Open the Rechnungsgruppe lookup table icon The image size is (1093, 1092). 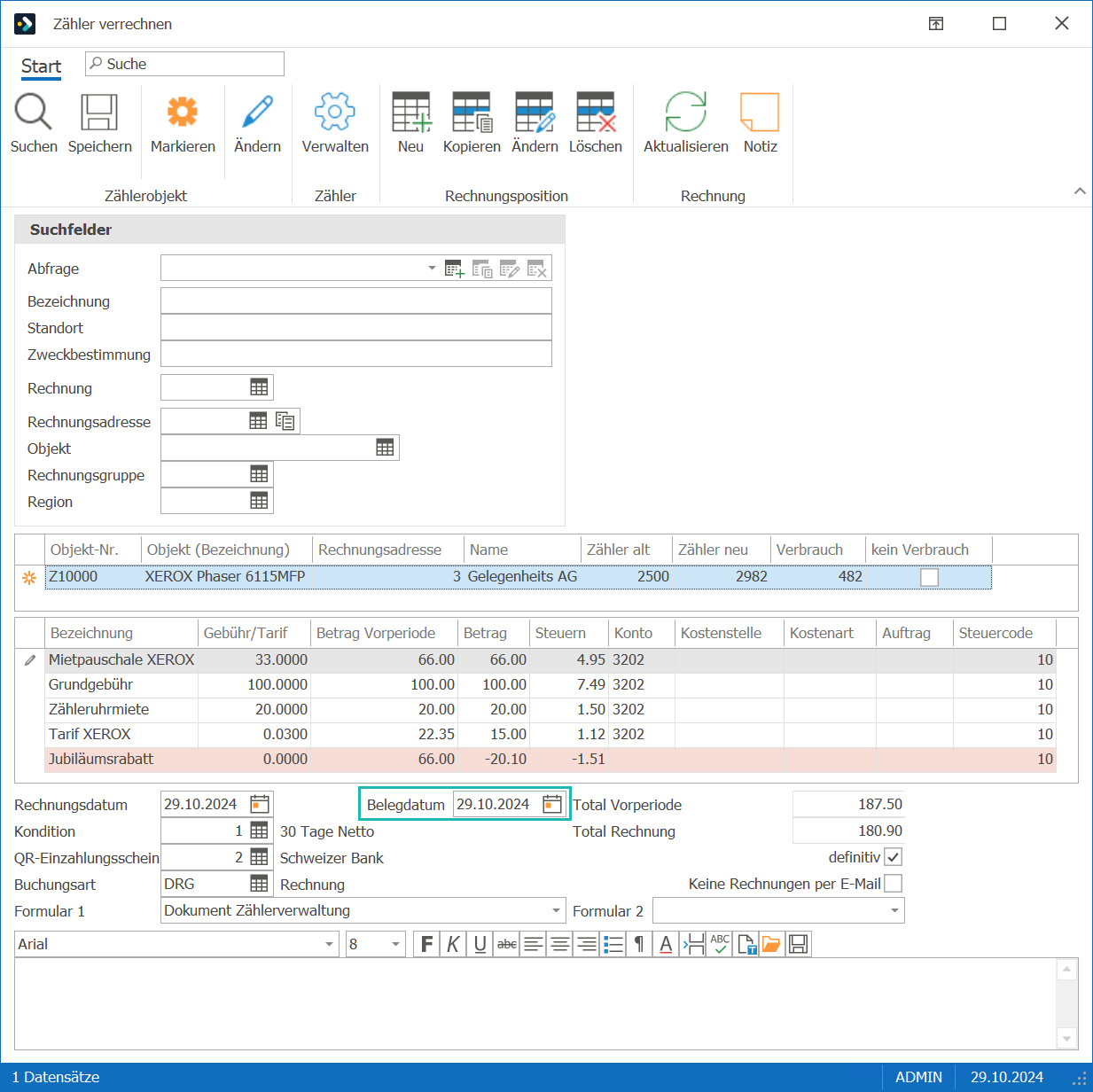tap(259, 474)
